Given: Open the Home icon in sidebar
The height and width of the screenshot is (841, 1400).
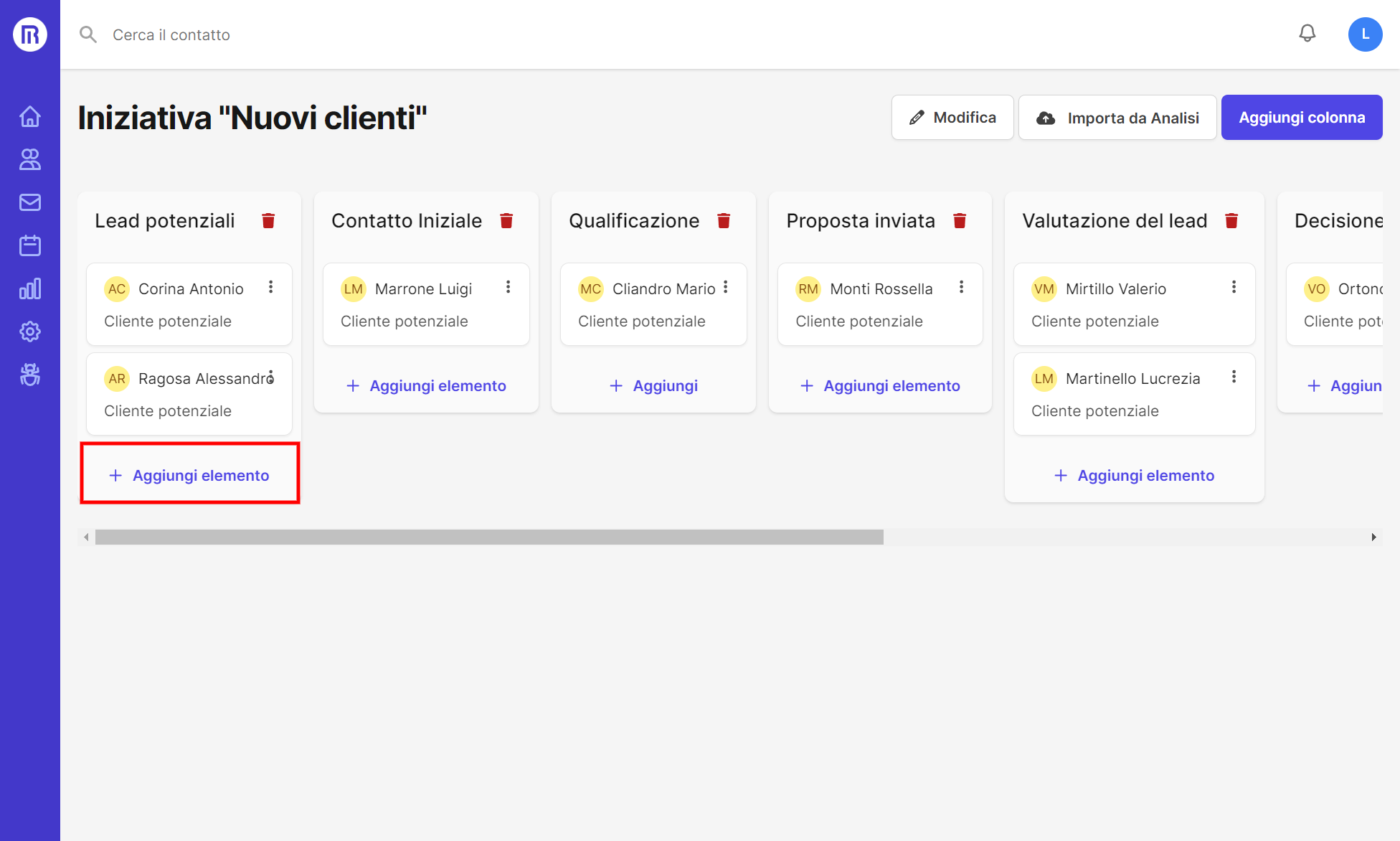Looking at the screenshot, I should 30,116.
